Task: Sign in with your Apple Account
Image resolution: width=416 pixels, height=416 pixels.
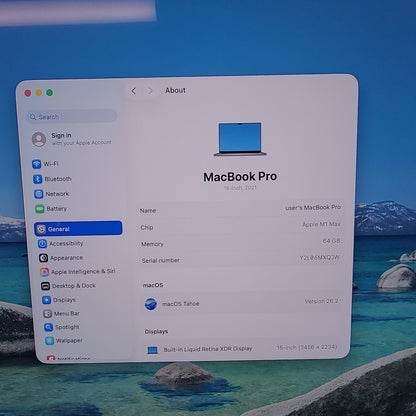Action: (x=72, y=139)
